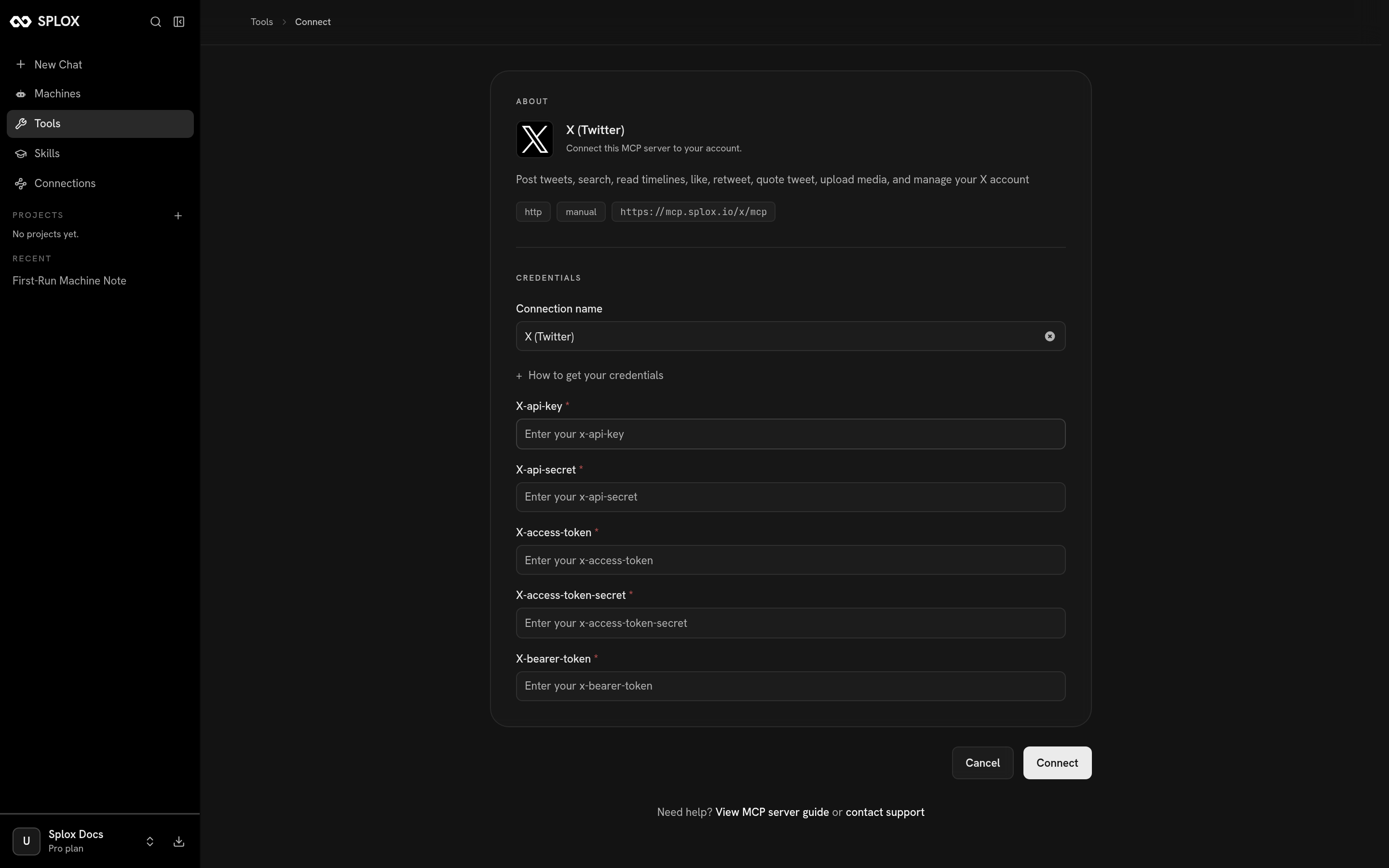
Task: Expand How to get your credentials
Action: pos(589,376)
